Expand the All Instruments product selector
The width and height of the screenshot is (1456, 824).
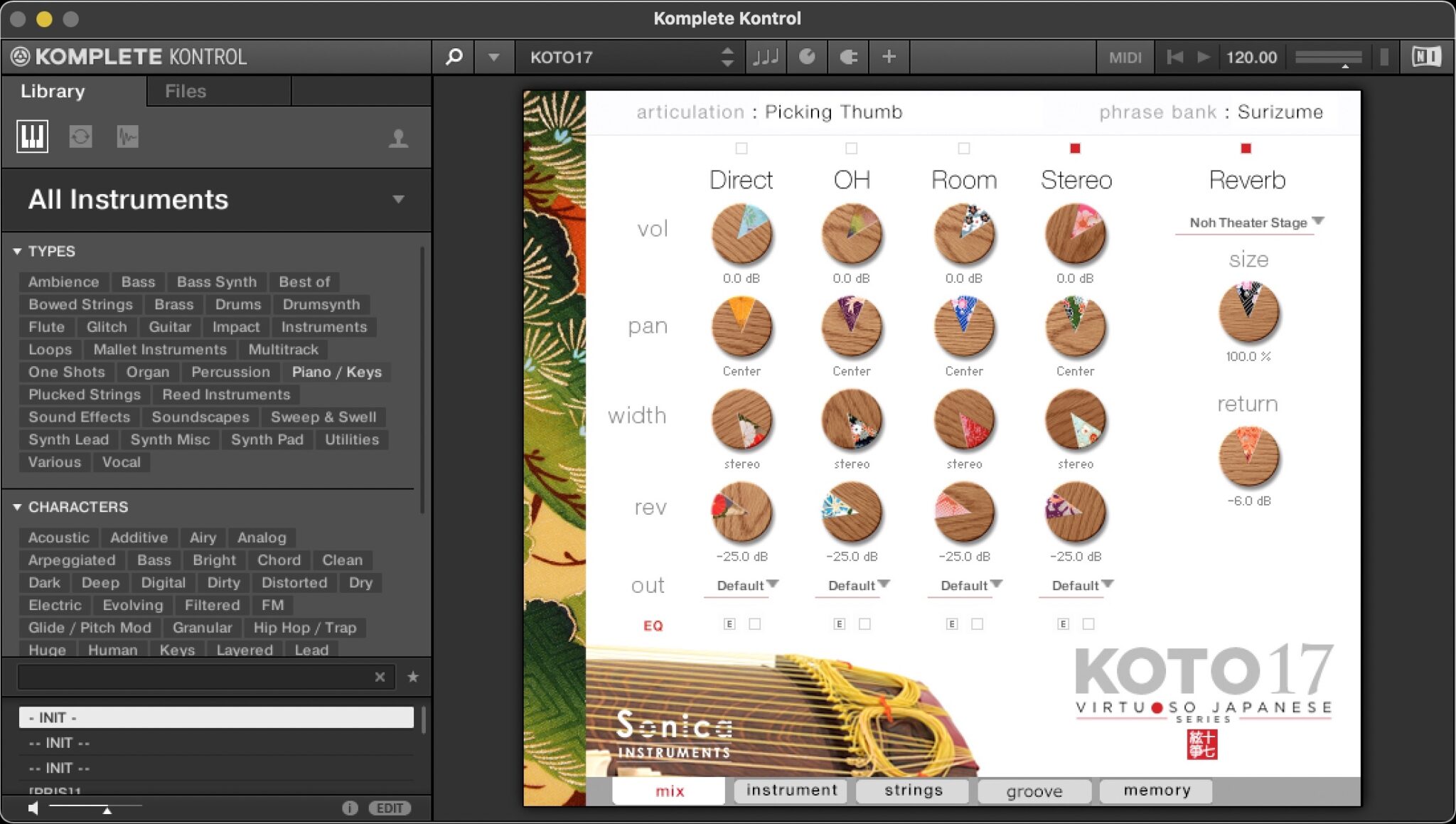398,200
